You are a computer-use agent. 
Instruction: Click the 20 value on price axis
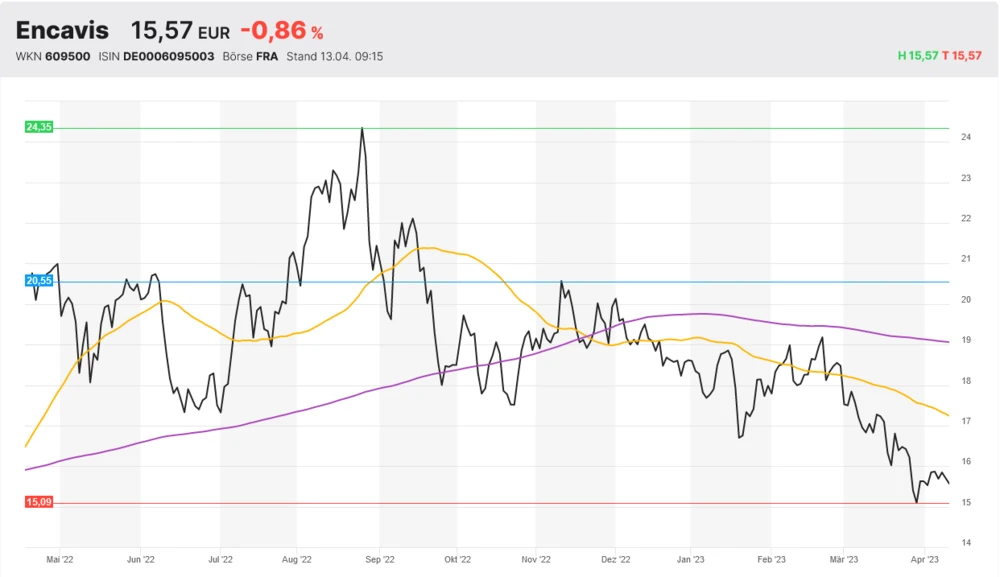click(966, 300)
